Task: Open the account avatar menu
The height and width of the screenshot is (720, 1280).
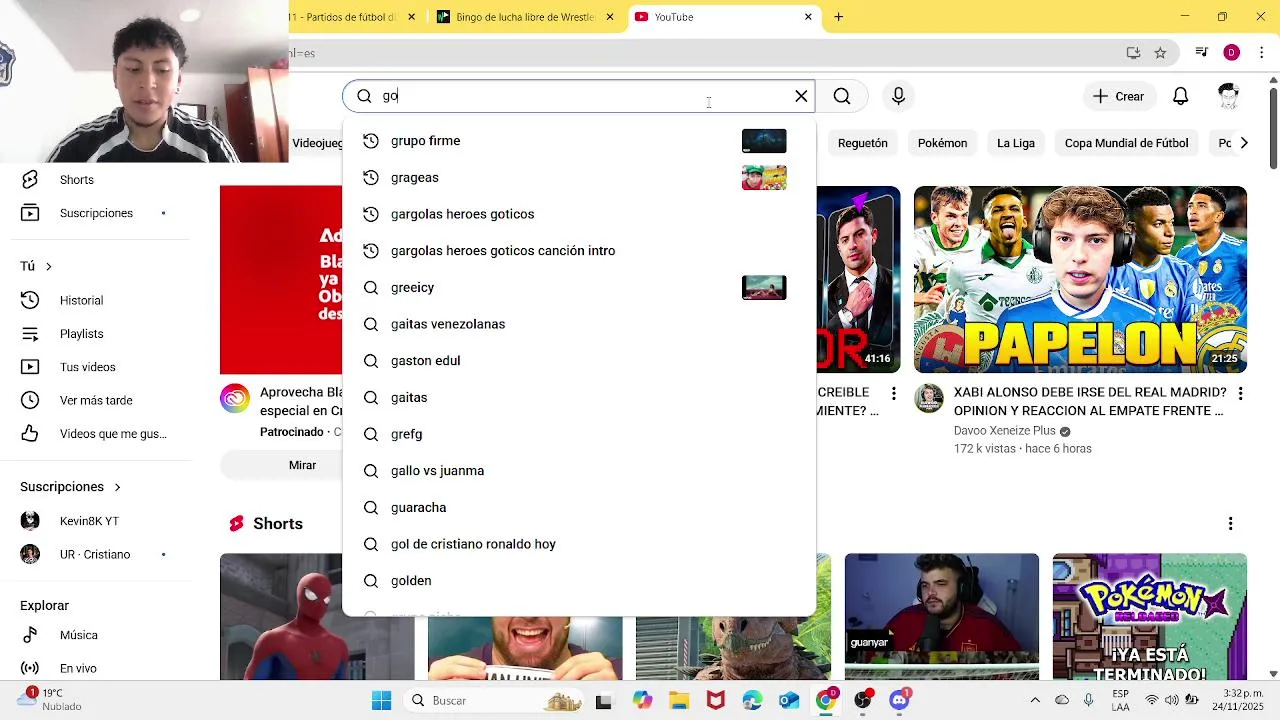Action: 1229,96
